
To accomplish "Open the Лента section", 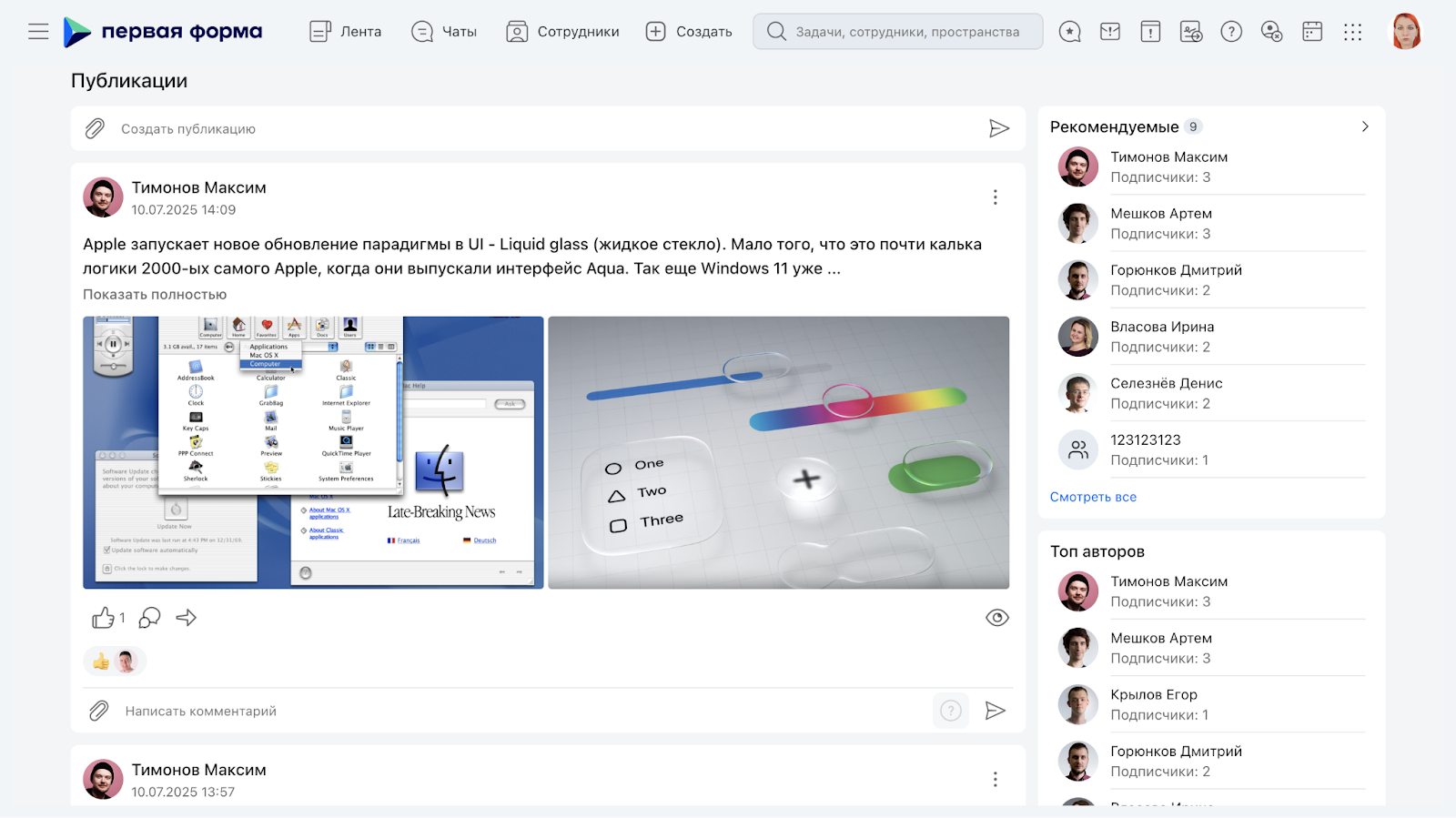I will 346,32.
